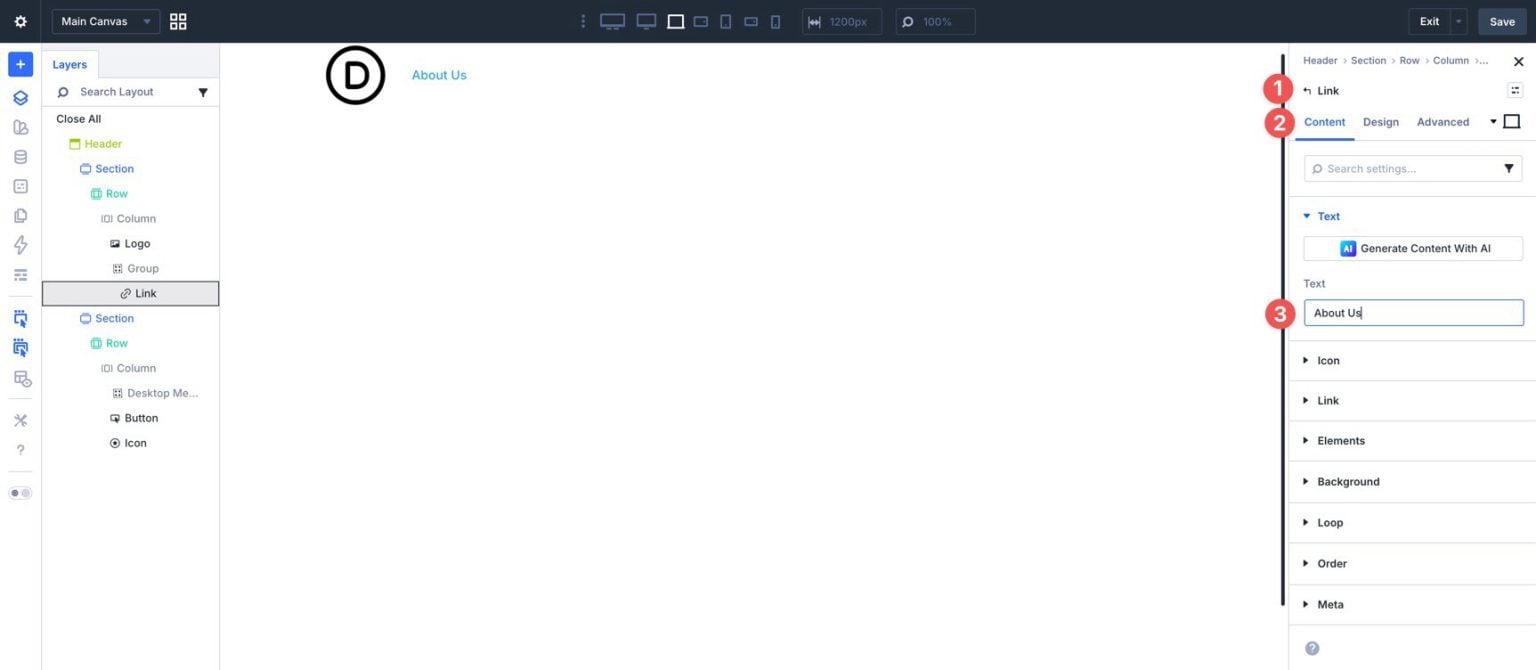Click the About Us link on canvas

point(439,75)
